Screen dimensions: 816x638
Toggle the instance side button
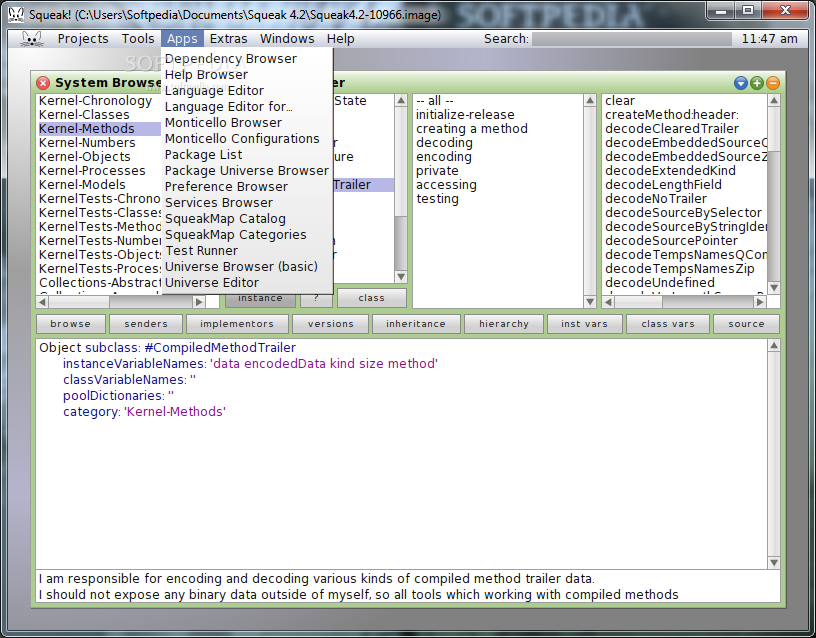pos(260,300)
